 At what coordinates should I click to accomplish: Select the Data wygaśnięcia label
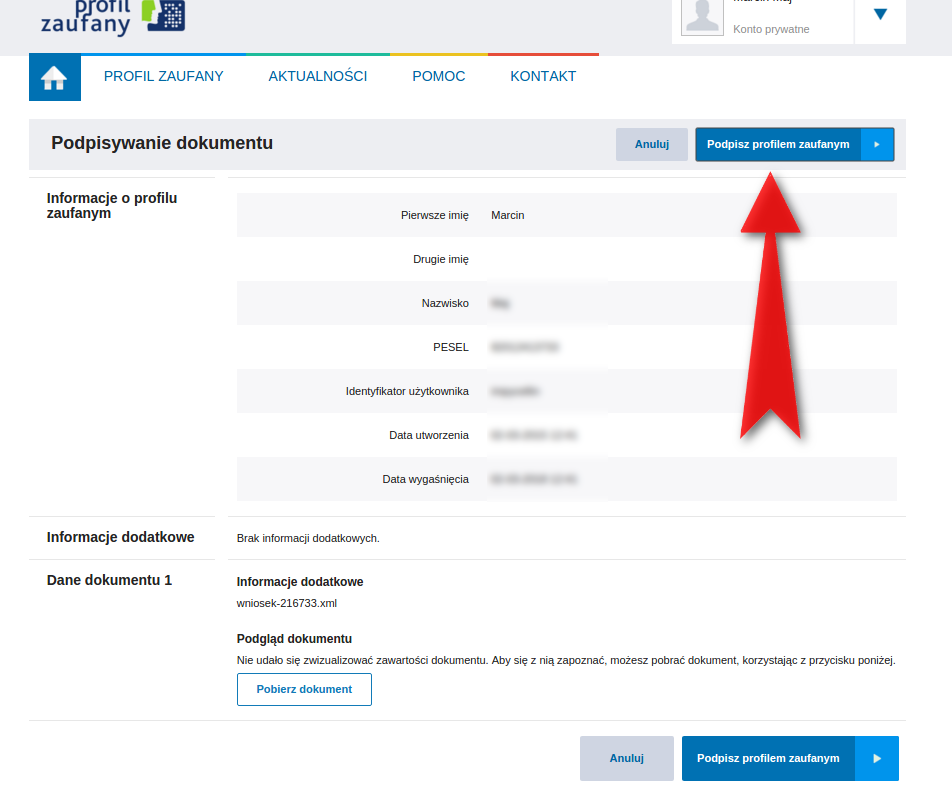(x=426, y=479)
